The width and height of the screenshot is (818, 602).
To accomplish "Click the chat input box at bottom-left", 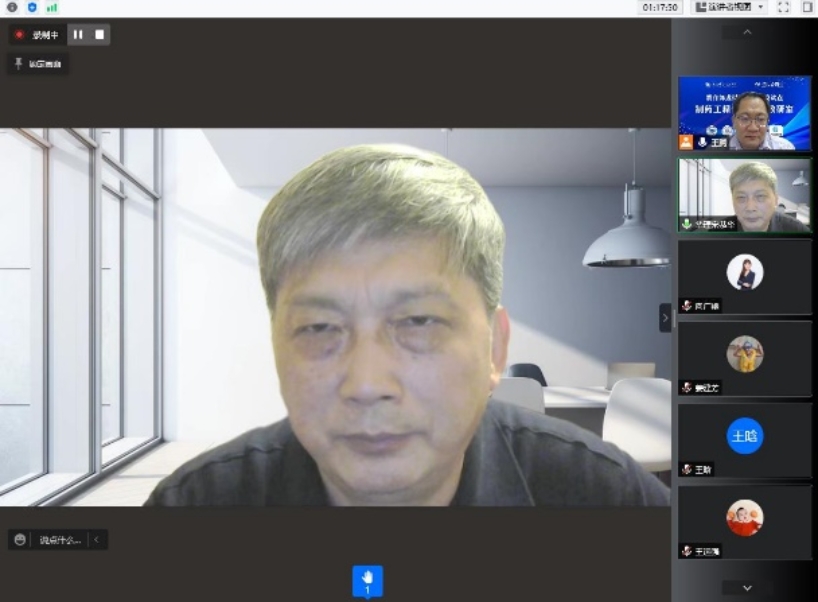I will (60, 540).
